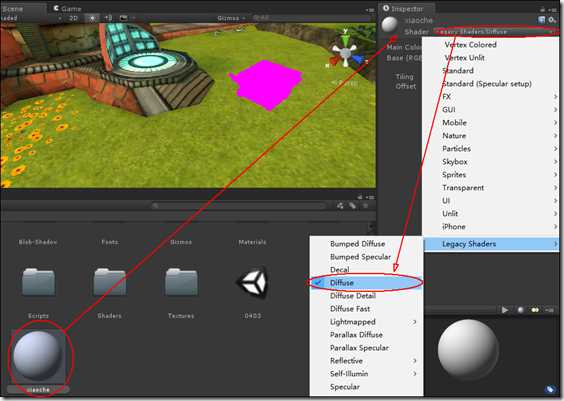Toggle scene audio speaker icon
564x401 pixels.
[108, 18]
